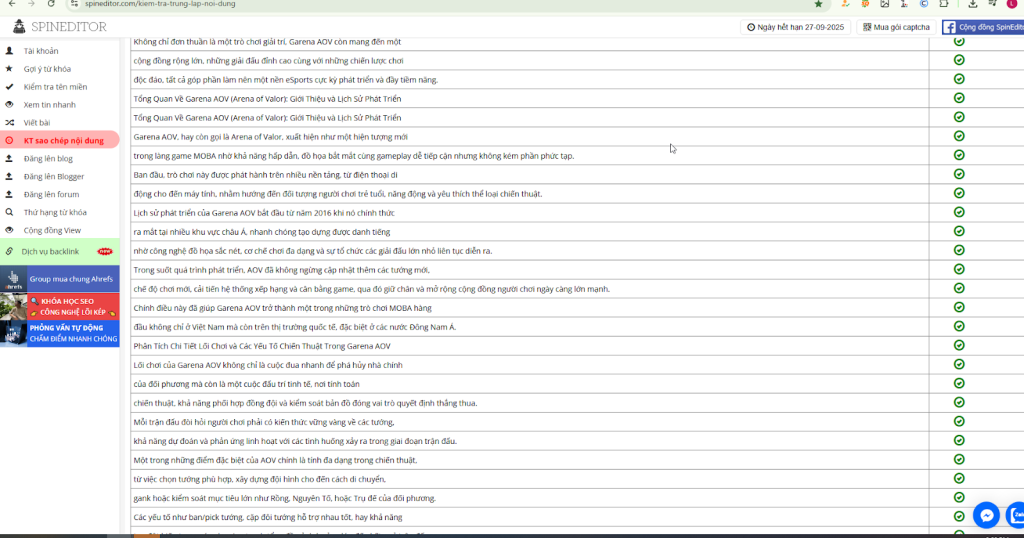The width and height of the screenshot is (1024, 538).
Task: Open Dịch vụ backlink link
Action: click(x=50, y=251)
